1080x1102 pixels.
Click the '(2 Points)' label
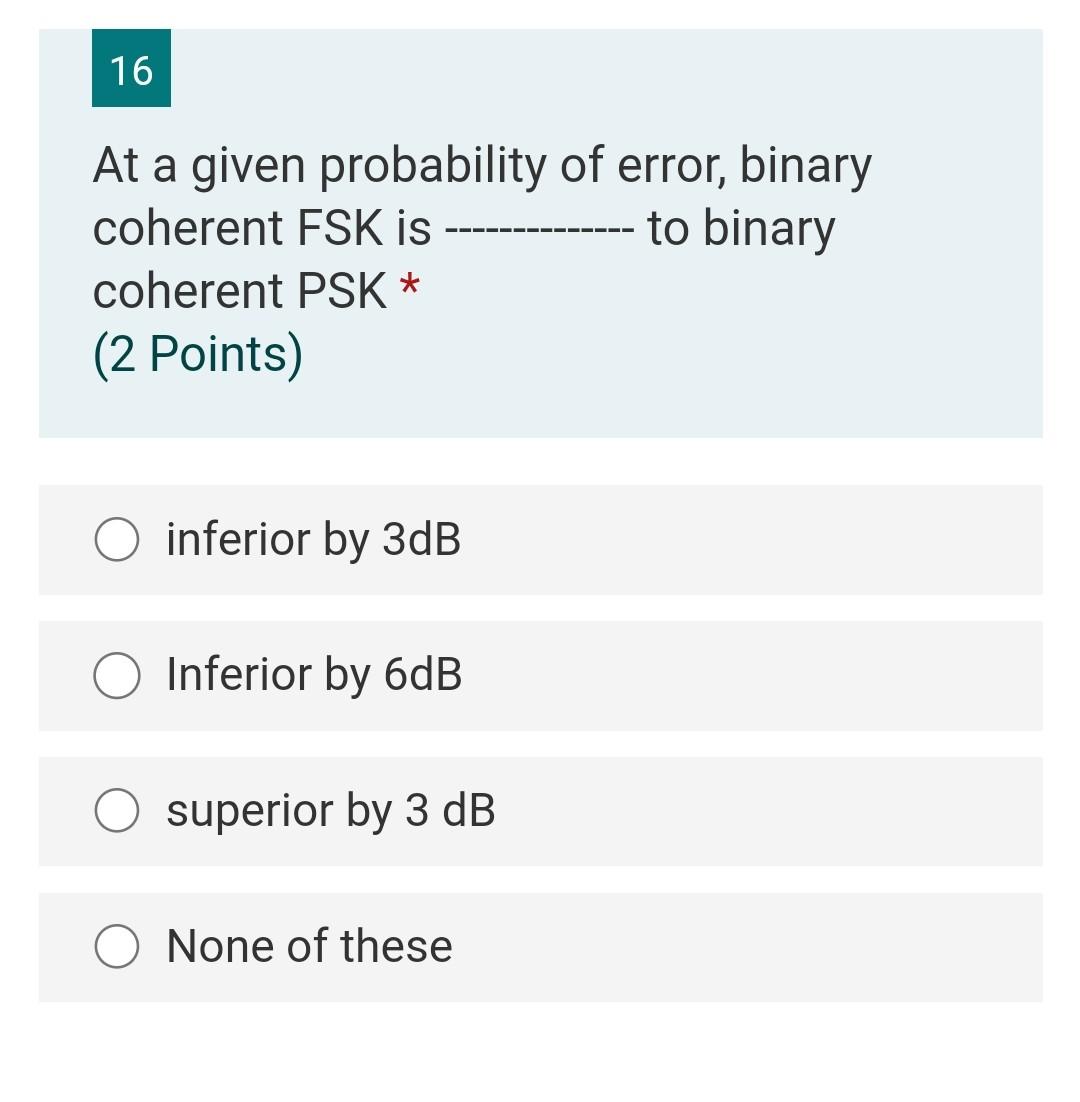(x=197, y=352)
